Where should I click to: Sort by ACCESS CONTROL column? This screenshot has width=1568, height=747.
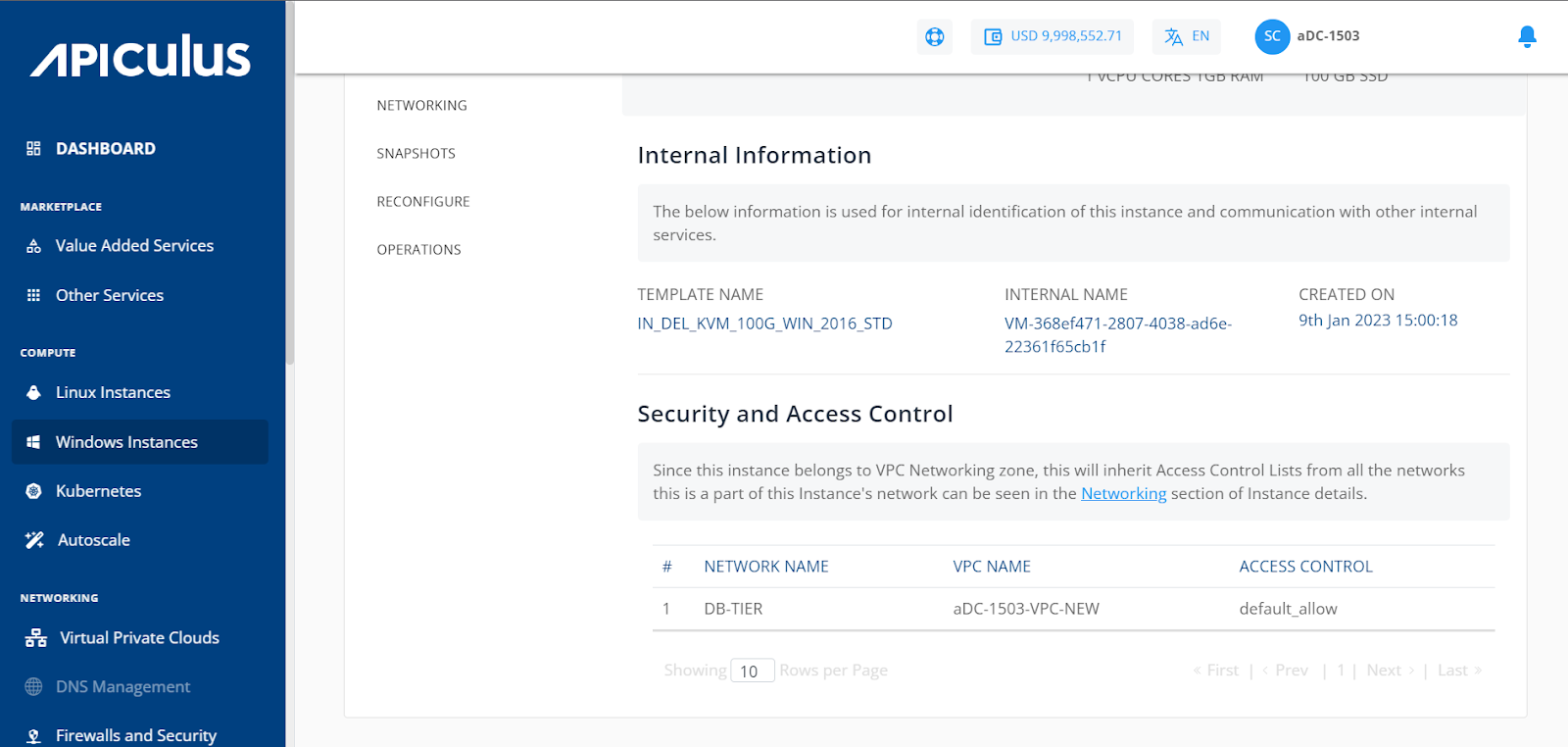point(1305,567)
